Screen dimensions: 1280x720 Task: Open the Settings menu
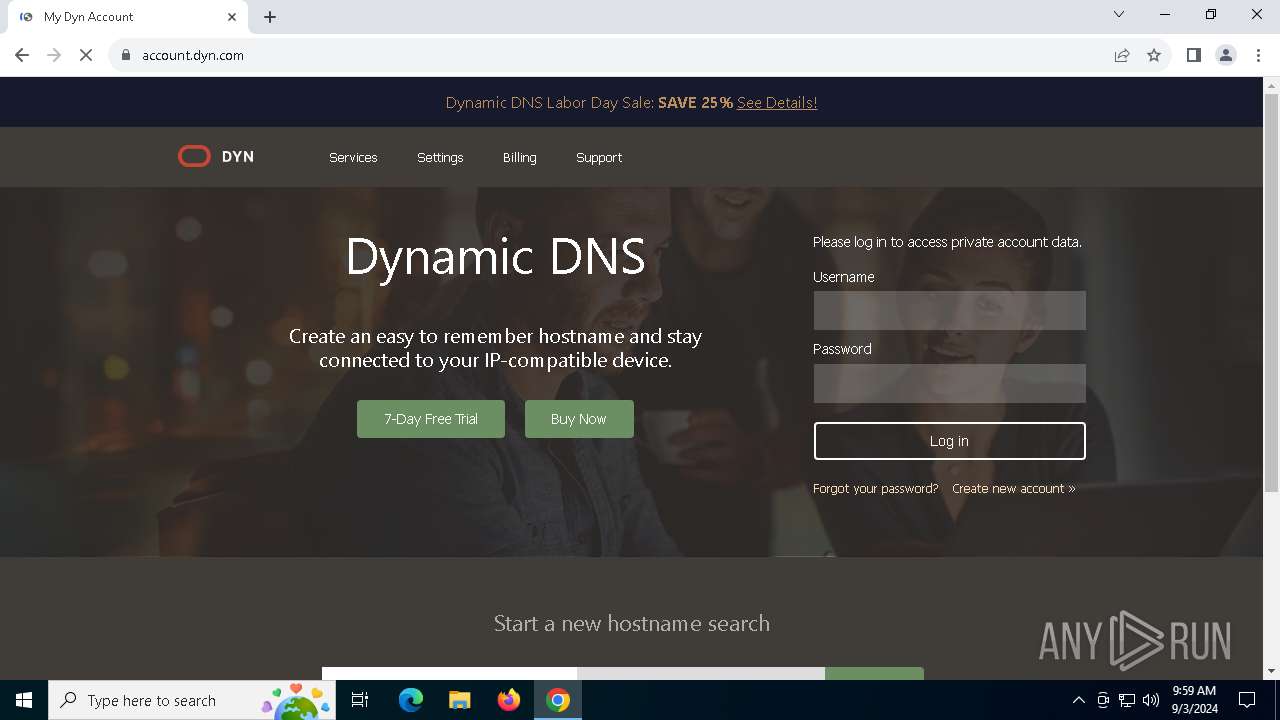(x=440, y=157)
